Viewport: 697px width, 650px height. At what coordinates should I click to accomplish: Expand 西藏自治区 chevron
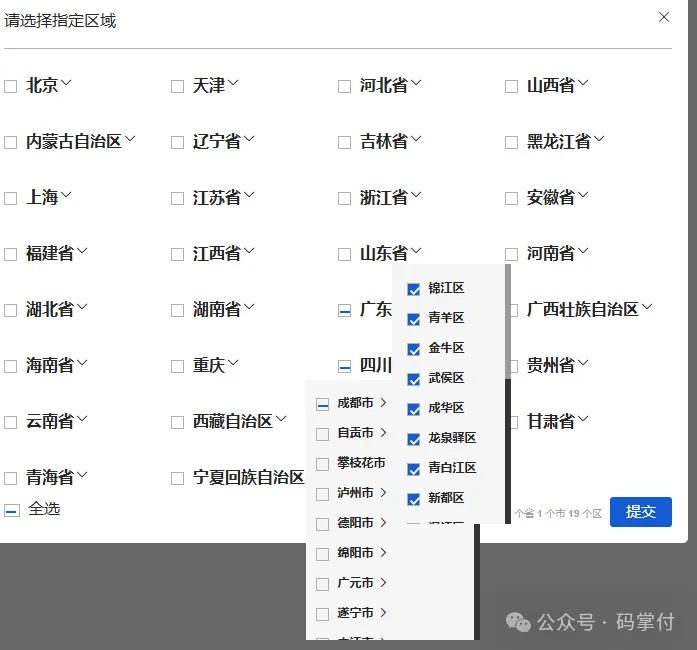point(281,418)
